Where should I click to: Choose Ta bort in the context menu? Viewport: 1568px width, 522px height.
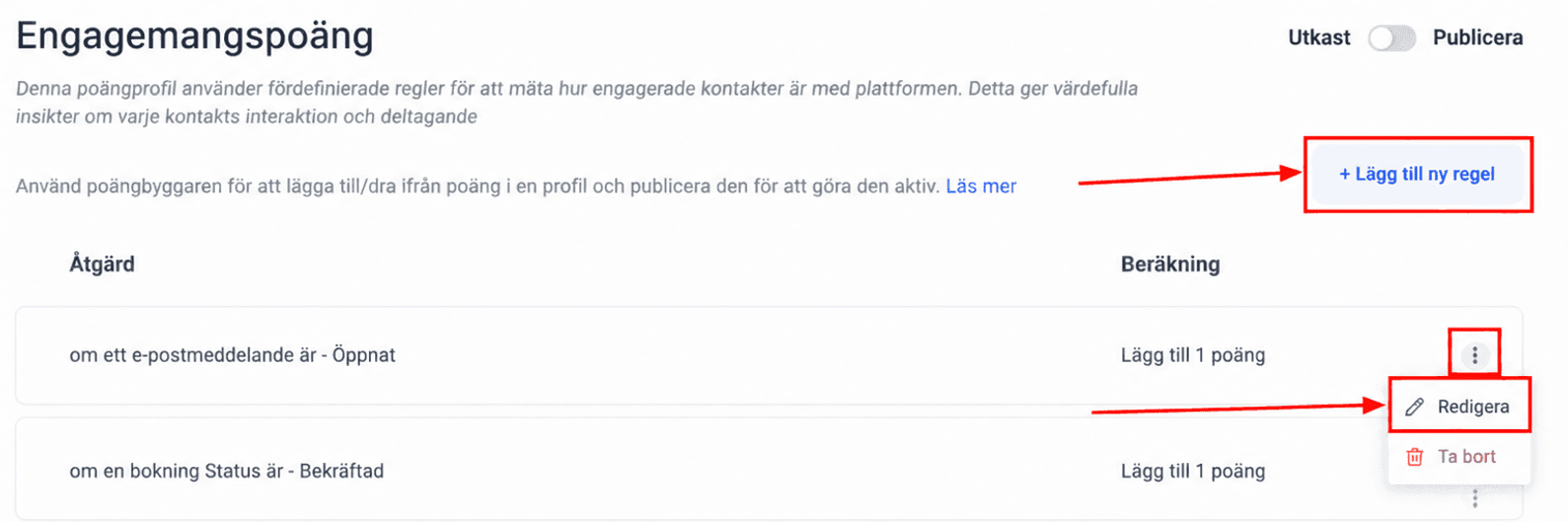(1459, 457)
